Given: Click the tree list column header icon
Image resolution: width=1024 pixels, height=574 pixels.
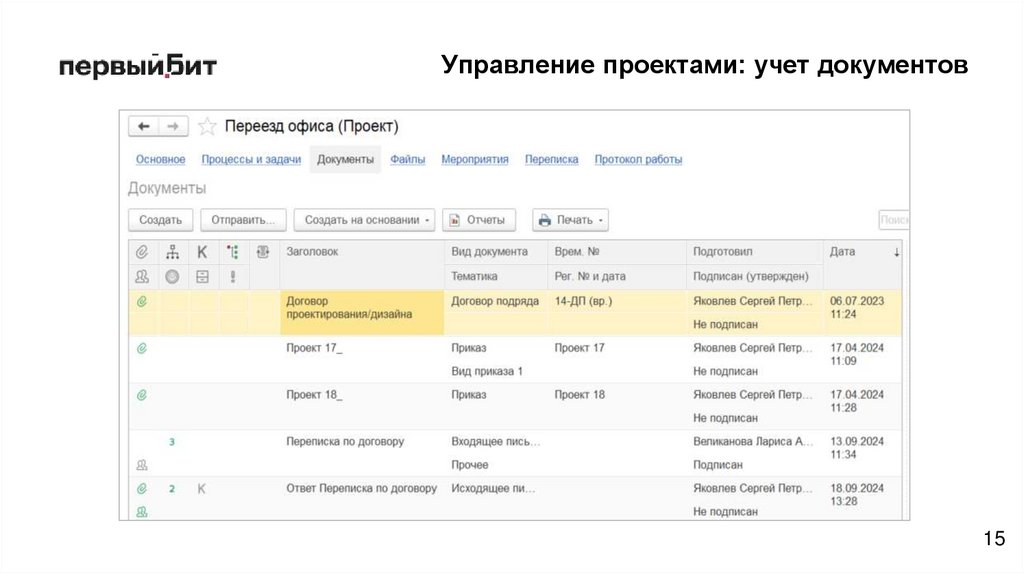Looking at the screenshot, I should 232,252.
